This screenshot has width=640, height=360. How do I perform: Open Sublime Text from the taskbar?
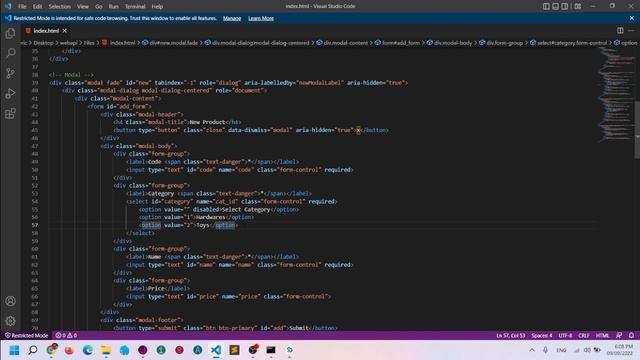(234, 350)
